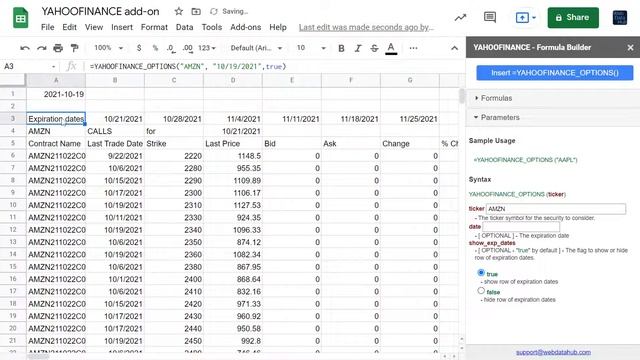Open the Edit menu
The height and width of the screenshot is (360, 640).
(x=69, y=27)
